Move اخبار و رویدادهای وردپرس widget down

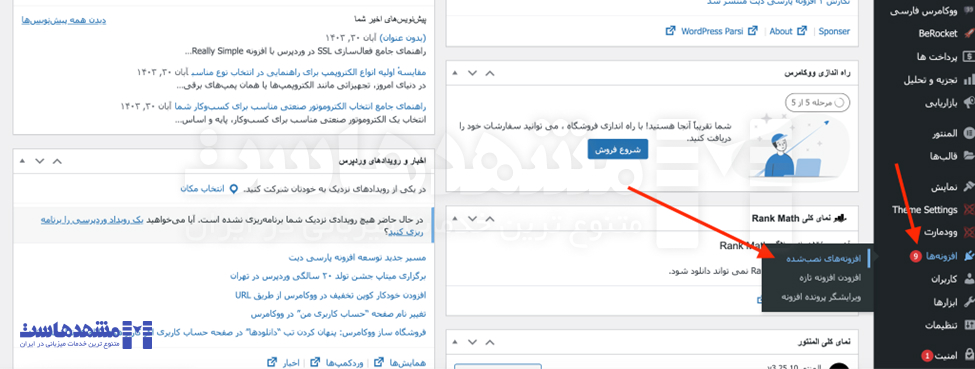[x=40, y=161]
